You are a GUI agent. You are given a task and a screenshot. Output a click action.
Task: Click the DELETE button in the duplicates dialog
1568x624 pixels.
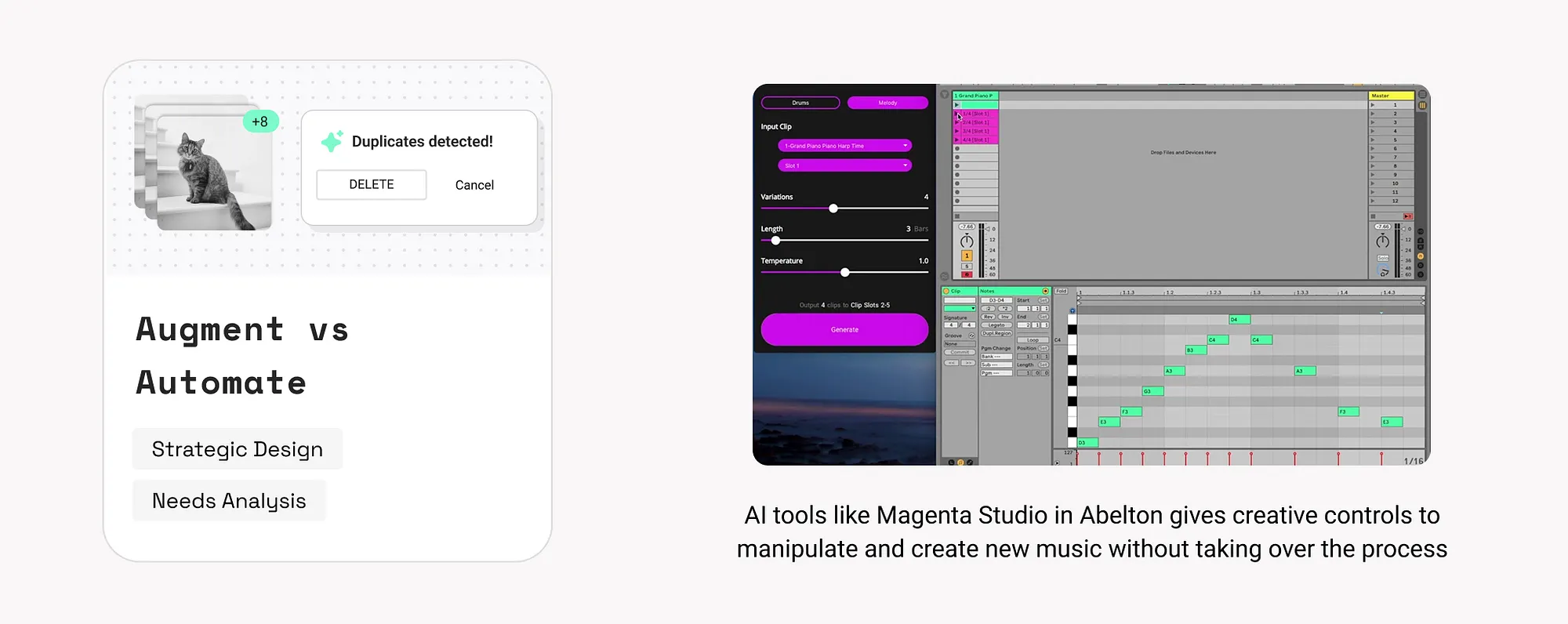372,185
